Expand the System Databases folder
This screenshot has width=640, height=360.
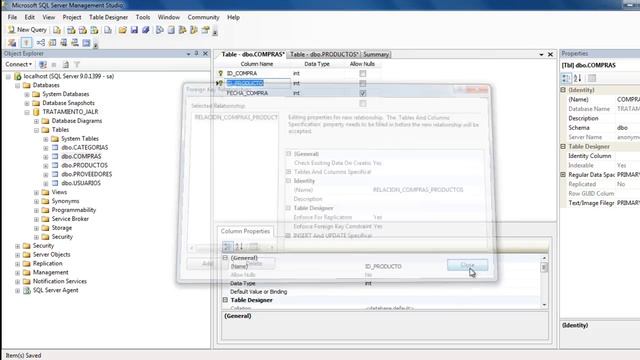tap(27, 94)
